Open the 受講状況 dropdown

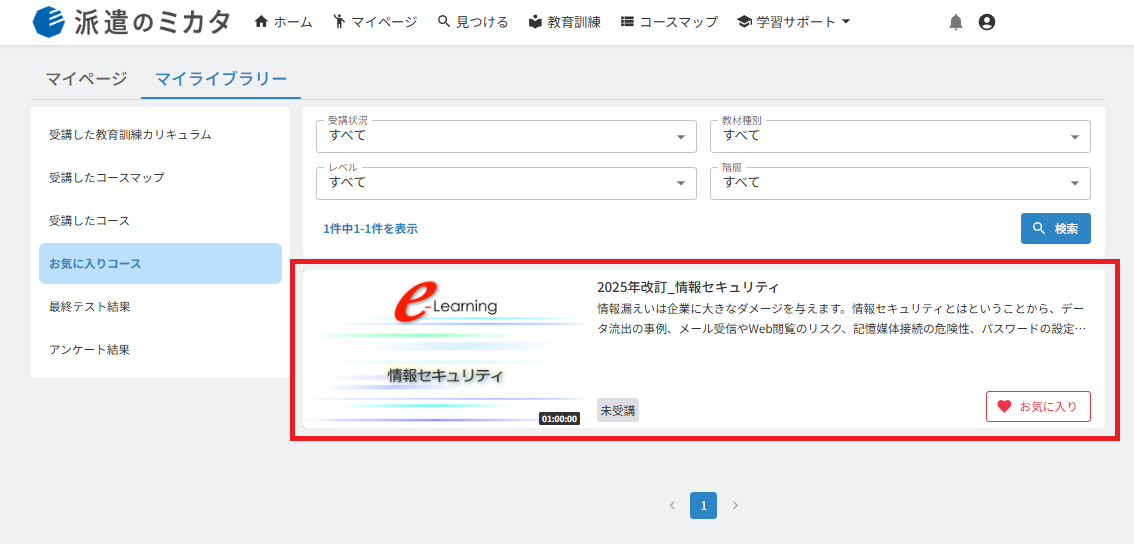tap(506, 136)
